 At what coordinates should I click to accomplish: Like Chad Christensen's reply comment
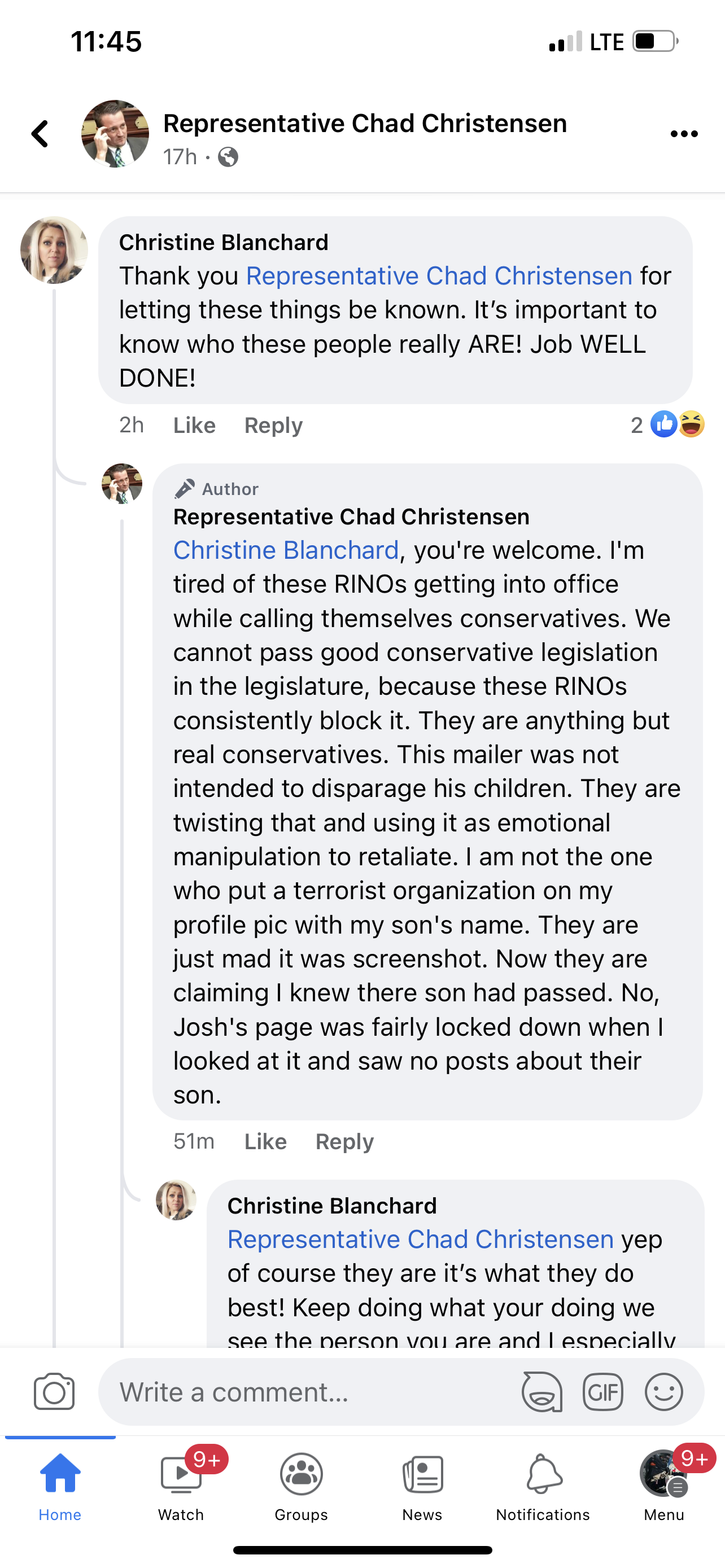[x=265, y=1141]
